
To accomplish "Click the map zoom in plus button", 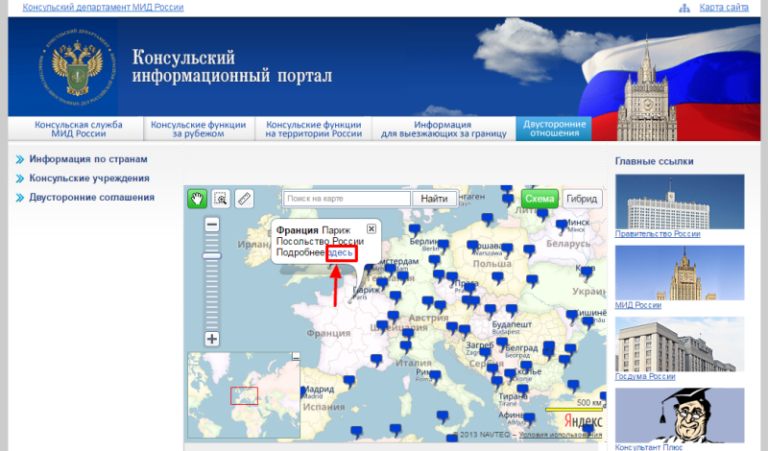I will (x=212, y=339).
